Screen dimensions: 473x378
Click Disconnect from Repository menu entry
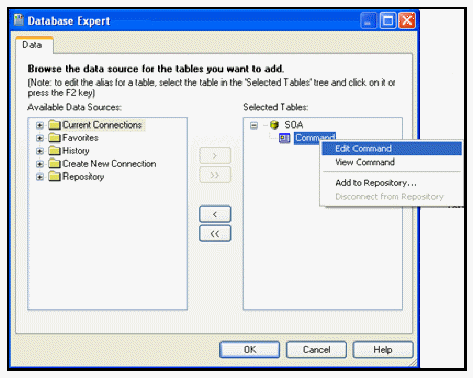[391, 197]
